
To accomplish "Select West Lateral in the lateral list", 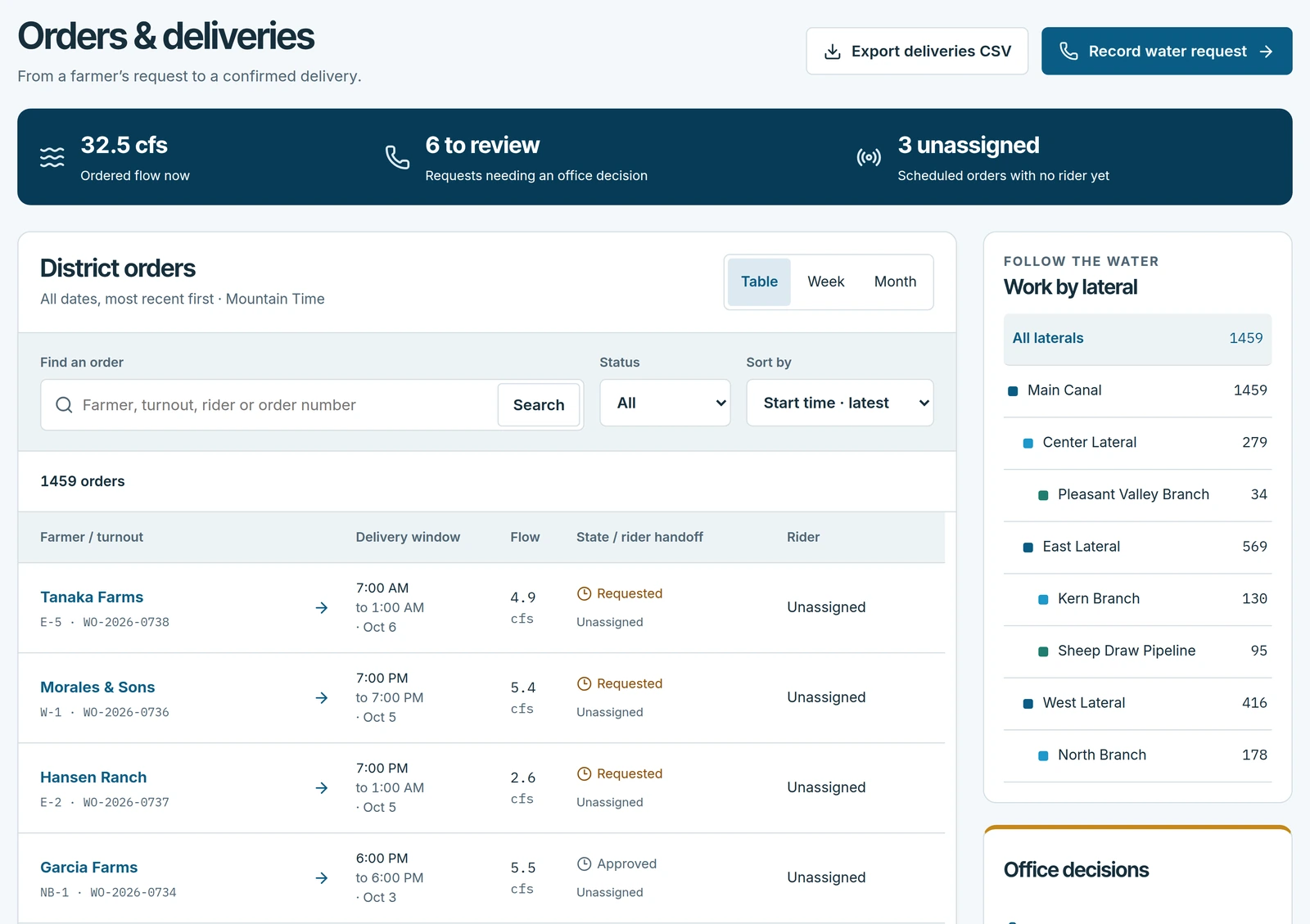I will coord(1137,703).
